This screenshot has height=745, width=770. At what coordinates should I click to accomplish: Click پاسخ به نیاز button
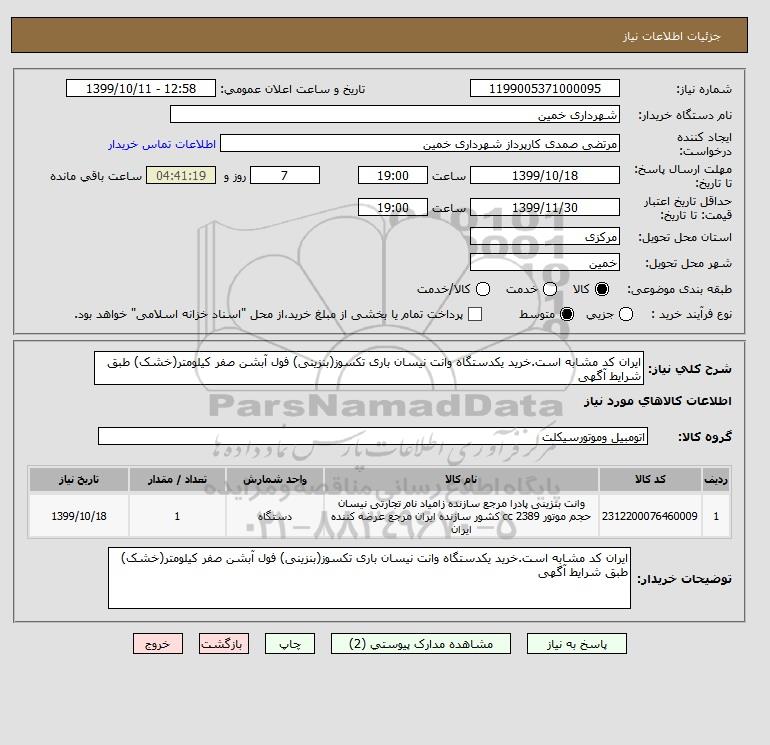click(x=577, y=644)
